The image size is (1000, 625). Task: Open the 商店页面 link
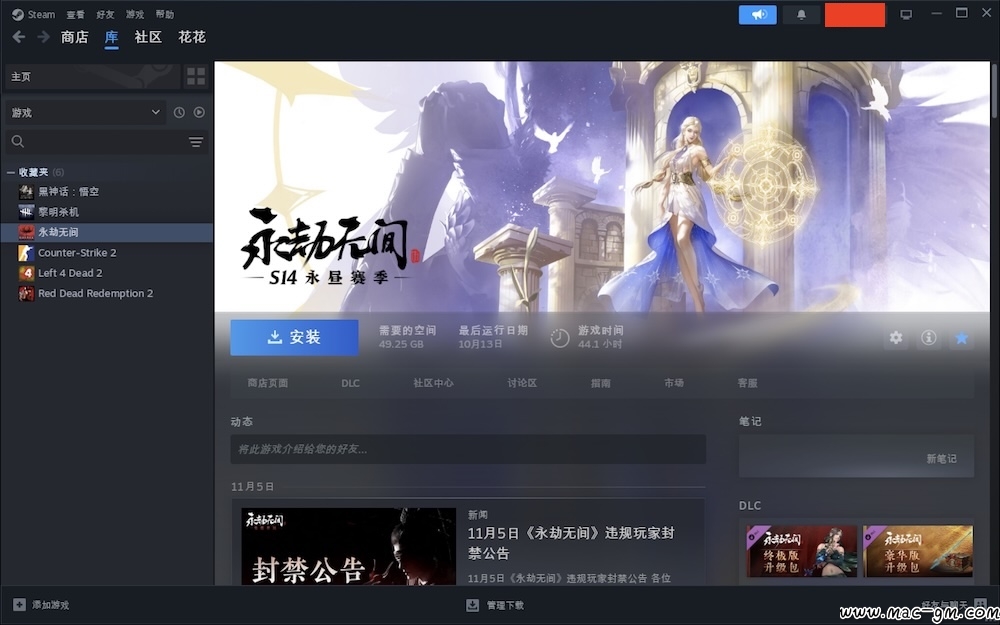click(x=268, y=383)
